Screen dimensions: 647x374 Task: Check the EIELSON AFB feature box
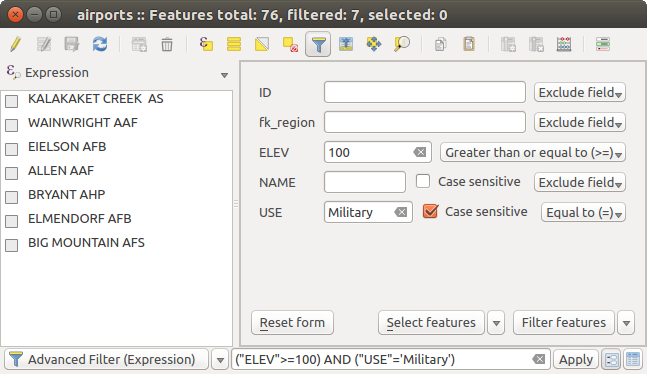(x=12, y=149)
